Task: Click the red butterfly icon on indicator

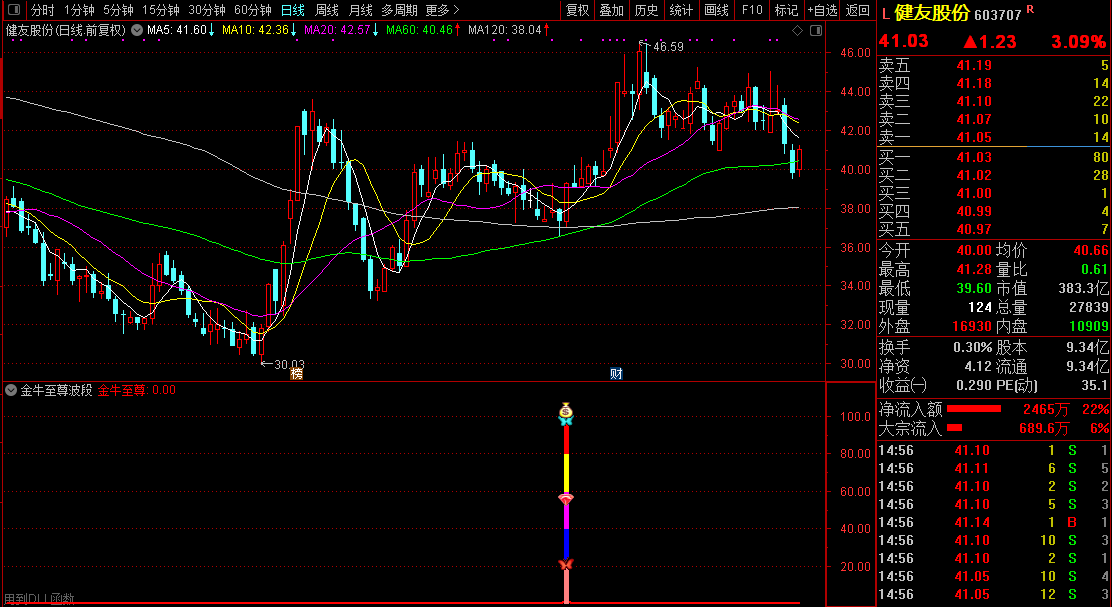Action: [566, 565]
